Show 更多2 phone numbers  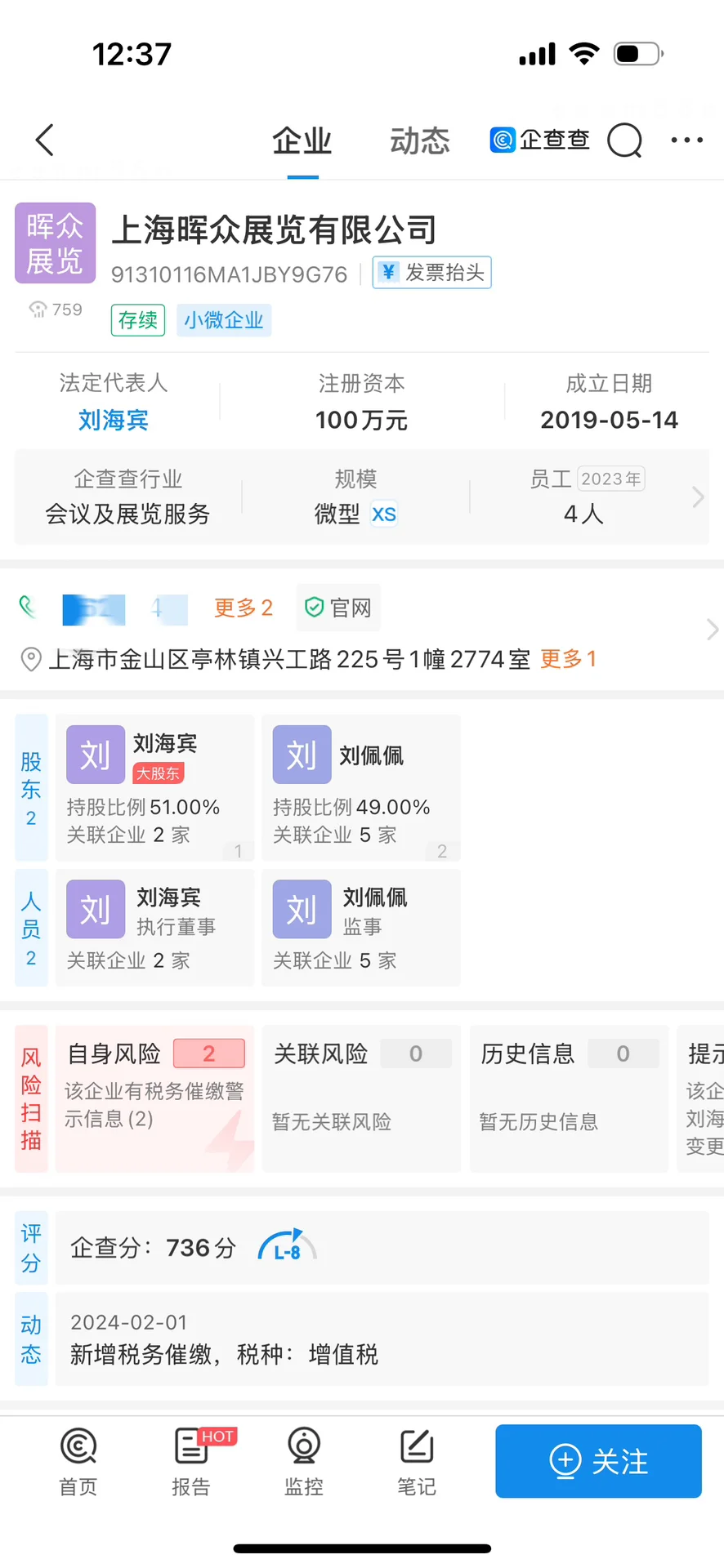pyautogui.click(x=244, y=608)
